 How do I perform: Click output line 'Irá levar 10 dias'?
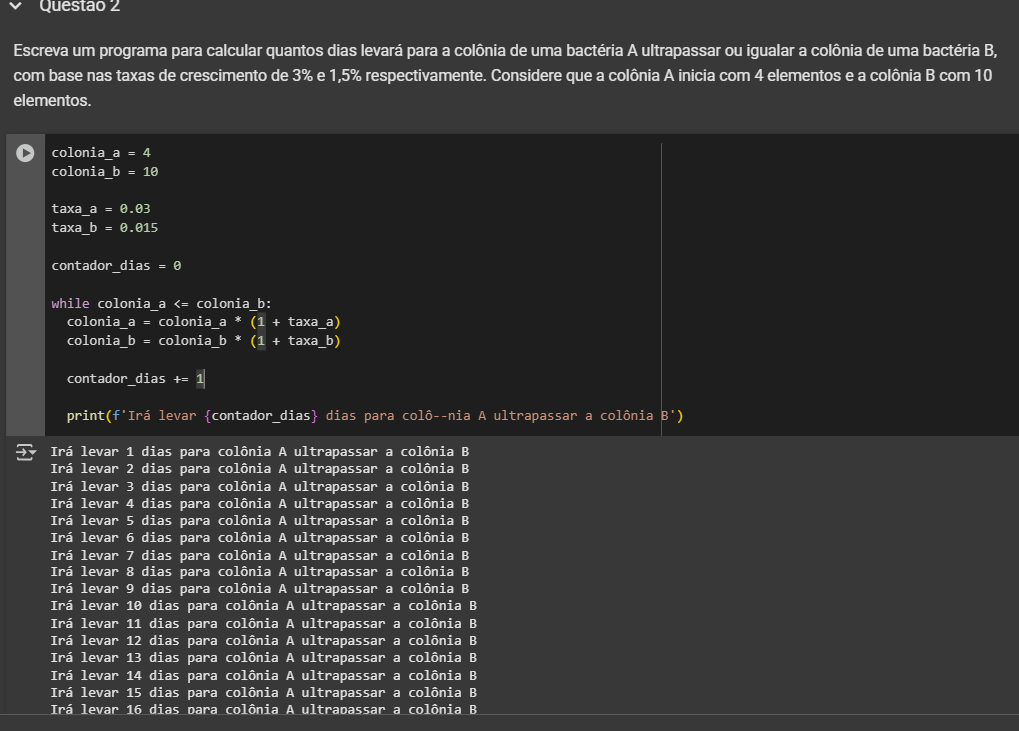[x=263, y=606]
